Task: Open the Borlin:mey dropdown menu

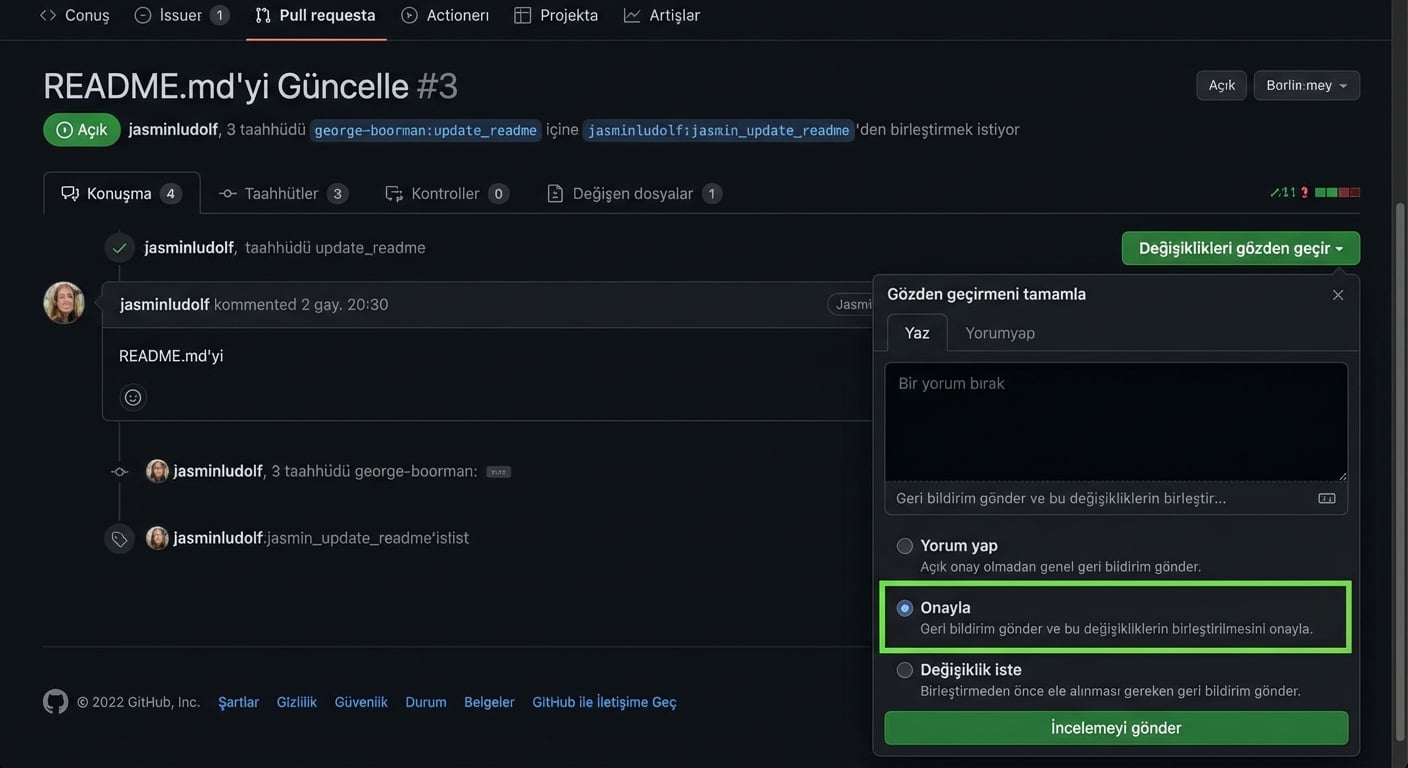Action: click(1306, 86)
